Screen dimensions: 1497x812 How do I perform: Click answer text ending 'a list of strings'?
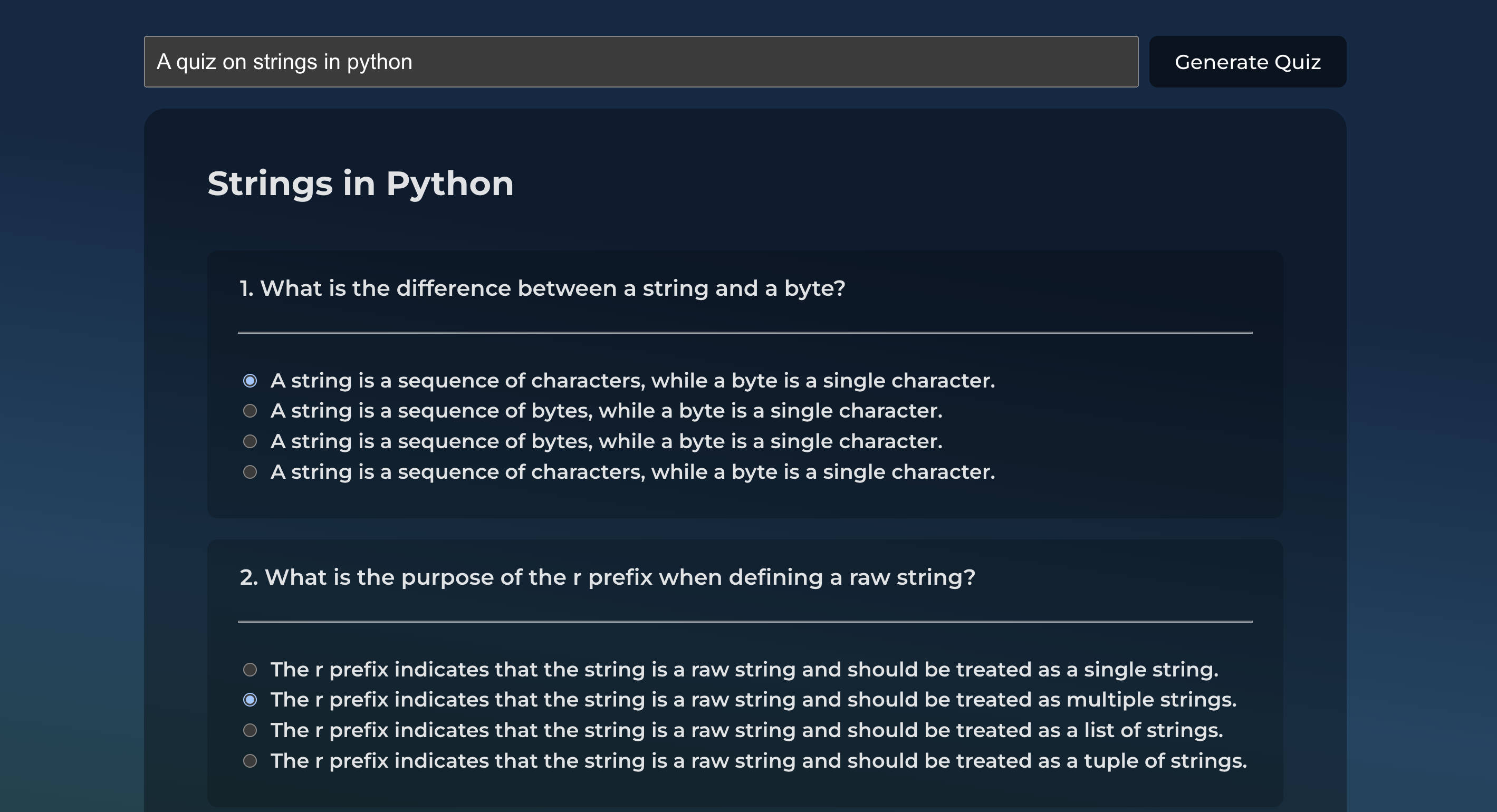747,730
